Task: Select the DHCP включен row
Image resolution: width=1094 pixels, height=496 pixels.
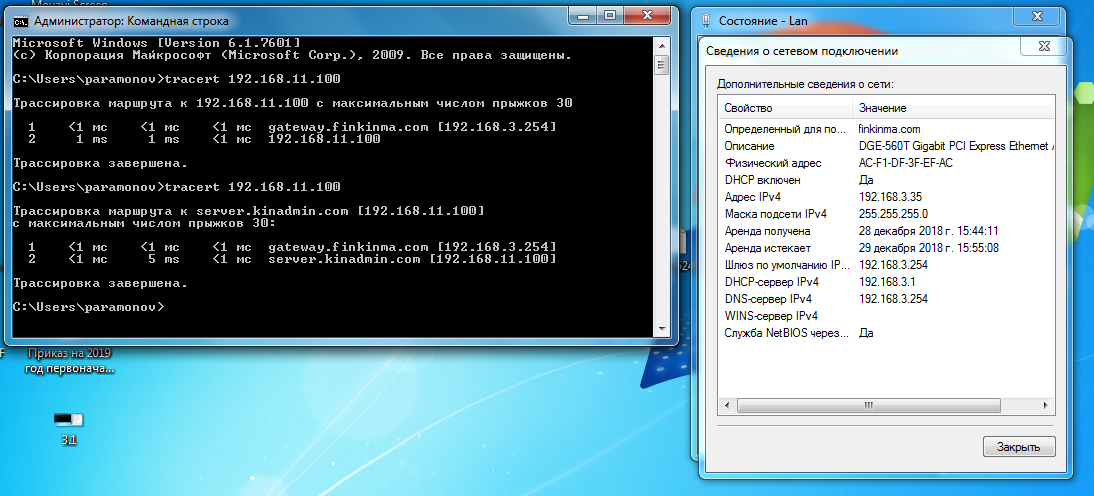Action: click(x=886, y=180)
